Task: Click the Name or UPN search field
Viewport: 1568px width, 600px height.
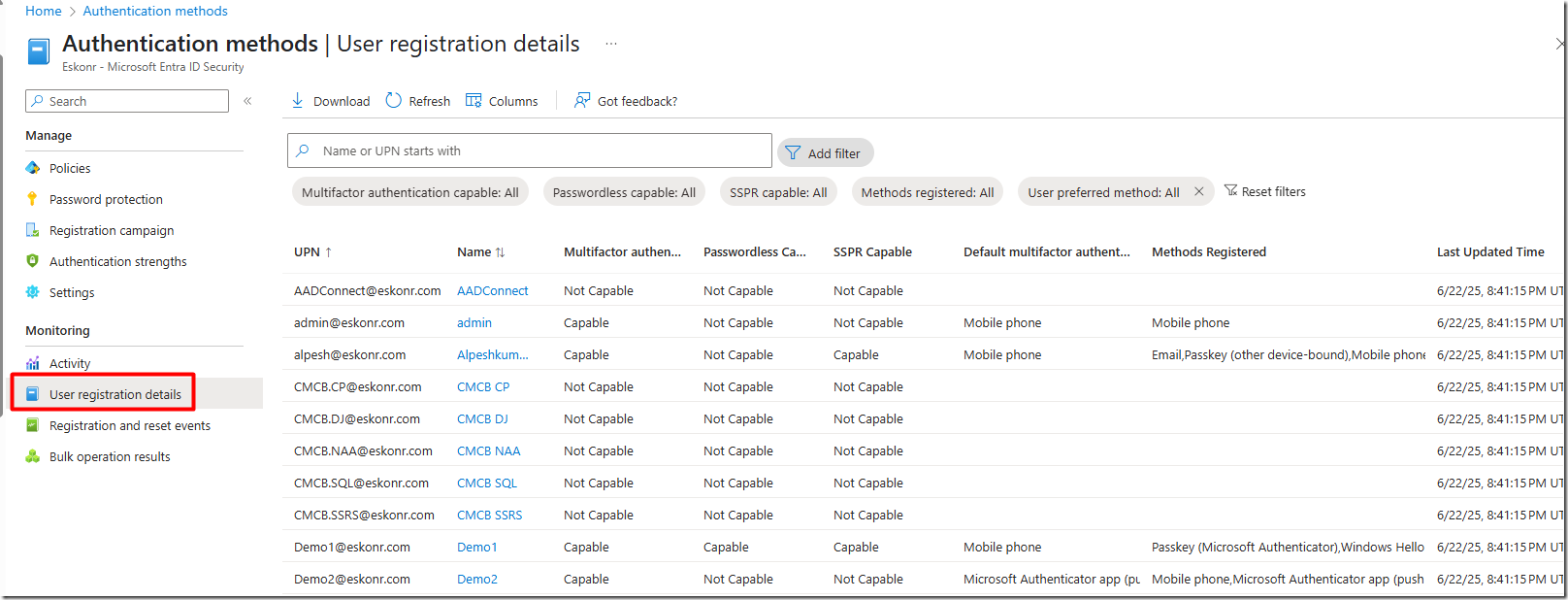Action: [x=543, y=151]
